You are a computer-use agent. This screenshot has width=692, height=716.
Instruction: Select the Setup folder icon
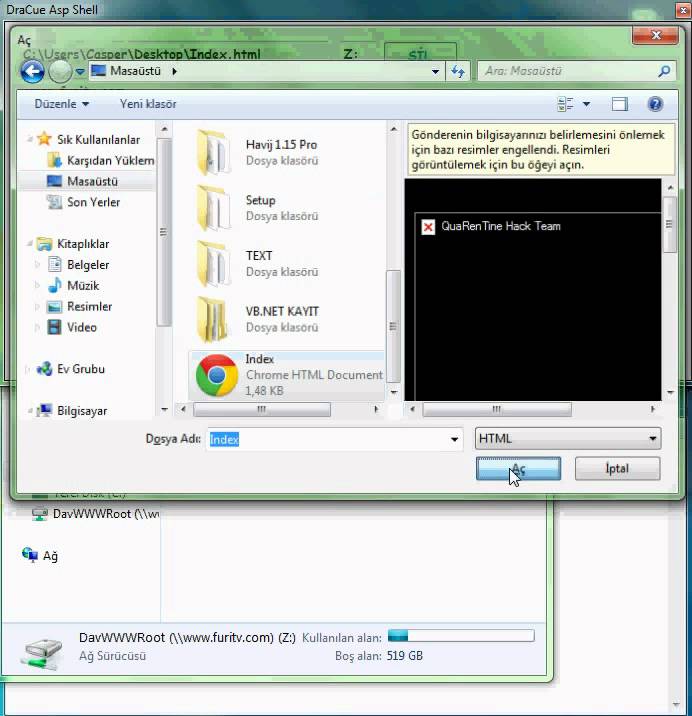[213, 208]
